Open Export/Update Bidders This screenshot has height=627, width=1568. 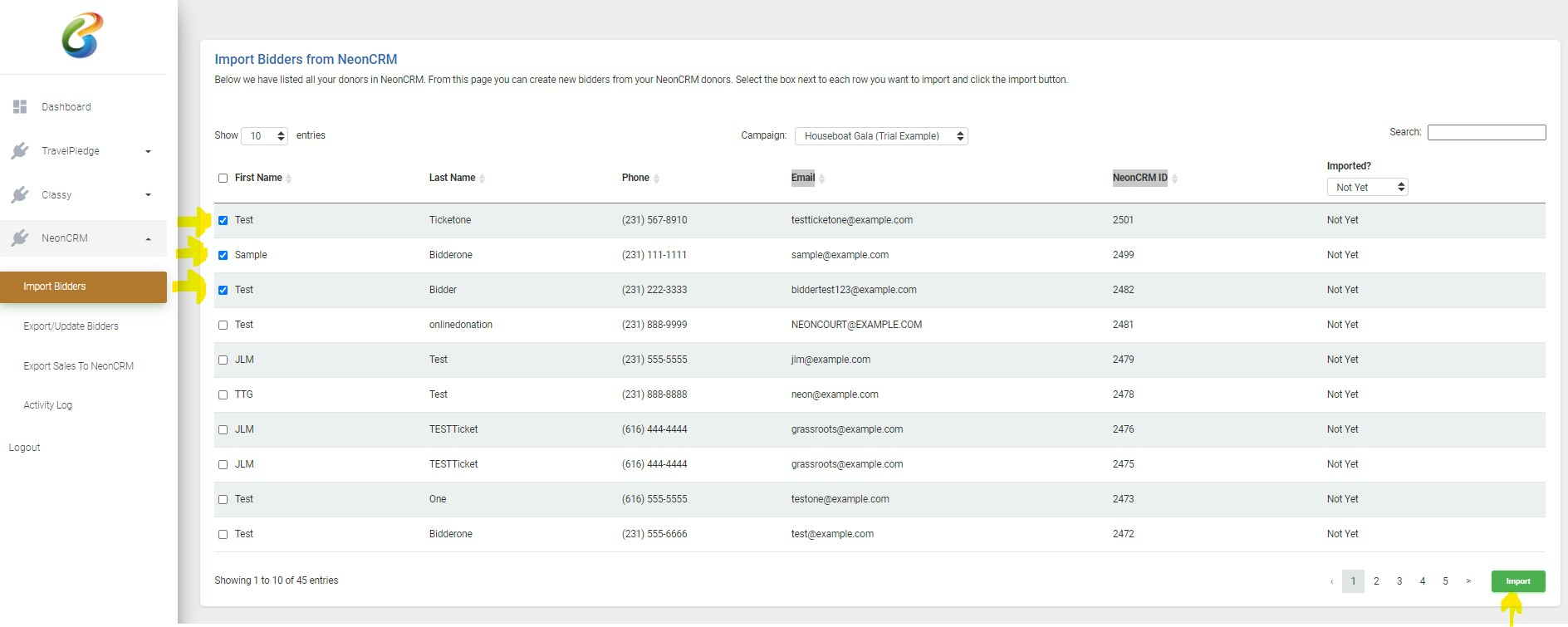[71, 326]
